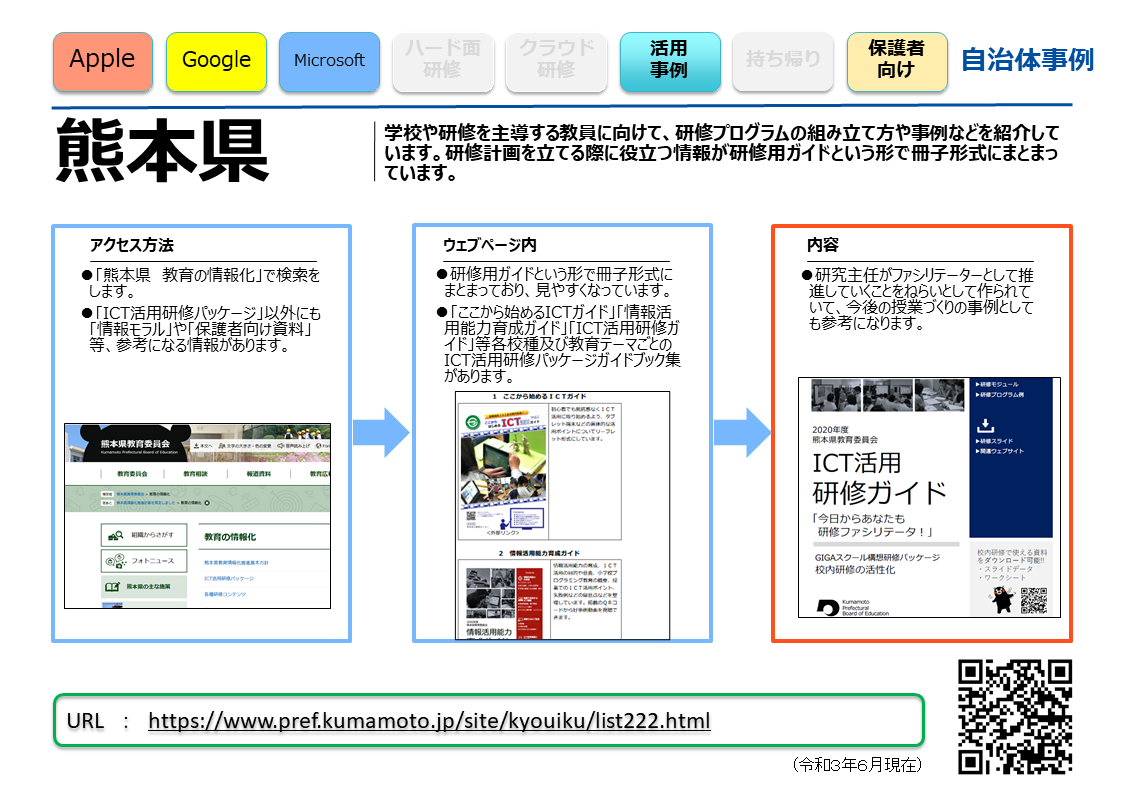
Task: Select 教育相談 in the website navigation
Action: [196, 474]
